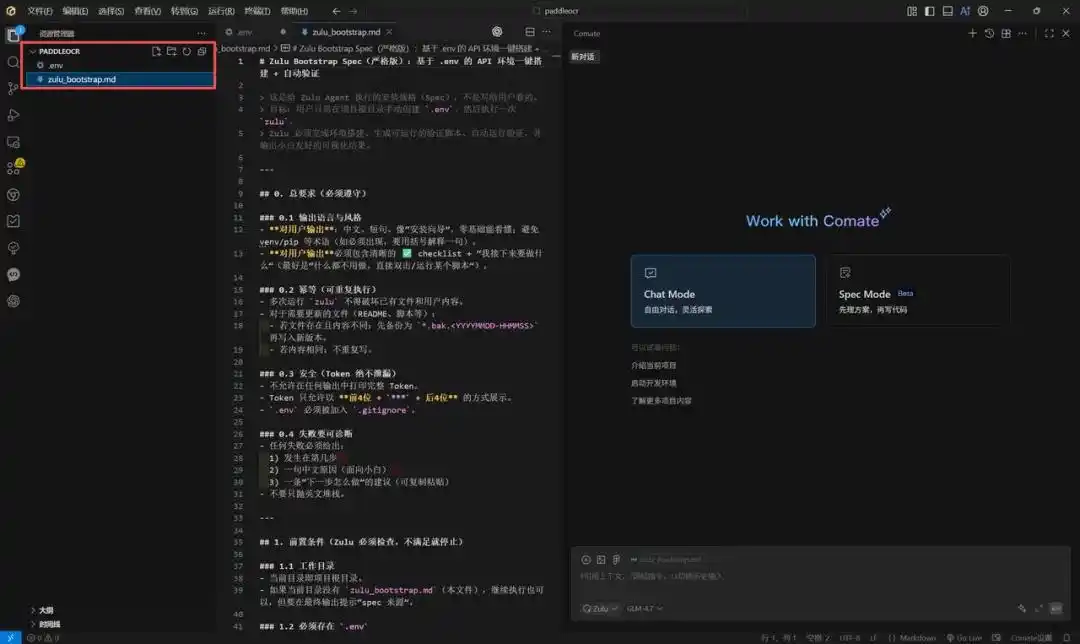Open the 终端(T) menu
The height and width of the screenshot is (644, 1080).
coord(257,11)
